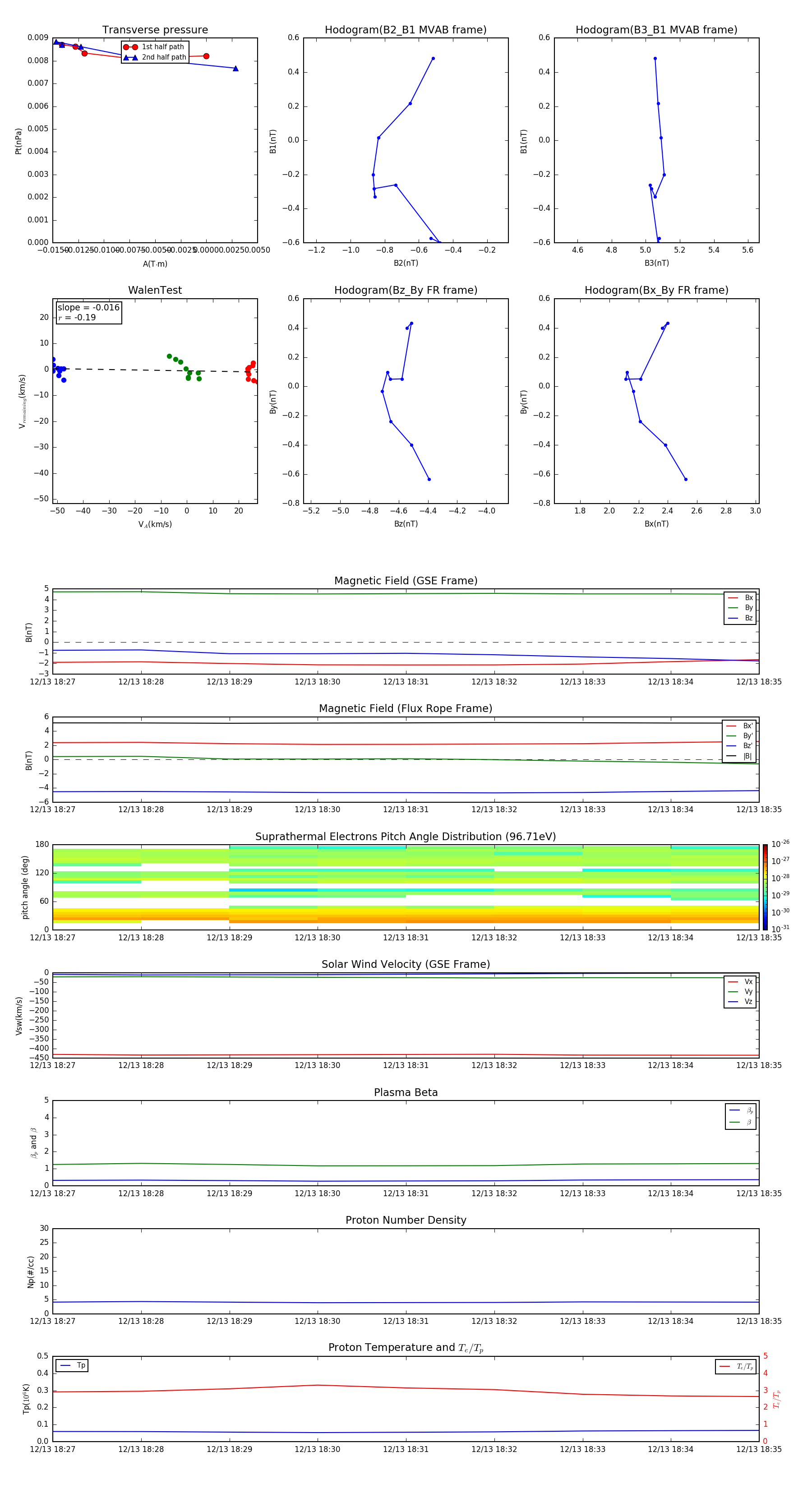Click the 'A(T·m)' x-axis label

pos(155,264)
